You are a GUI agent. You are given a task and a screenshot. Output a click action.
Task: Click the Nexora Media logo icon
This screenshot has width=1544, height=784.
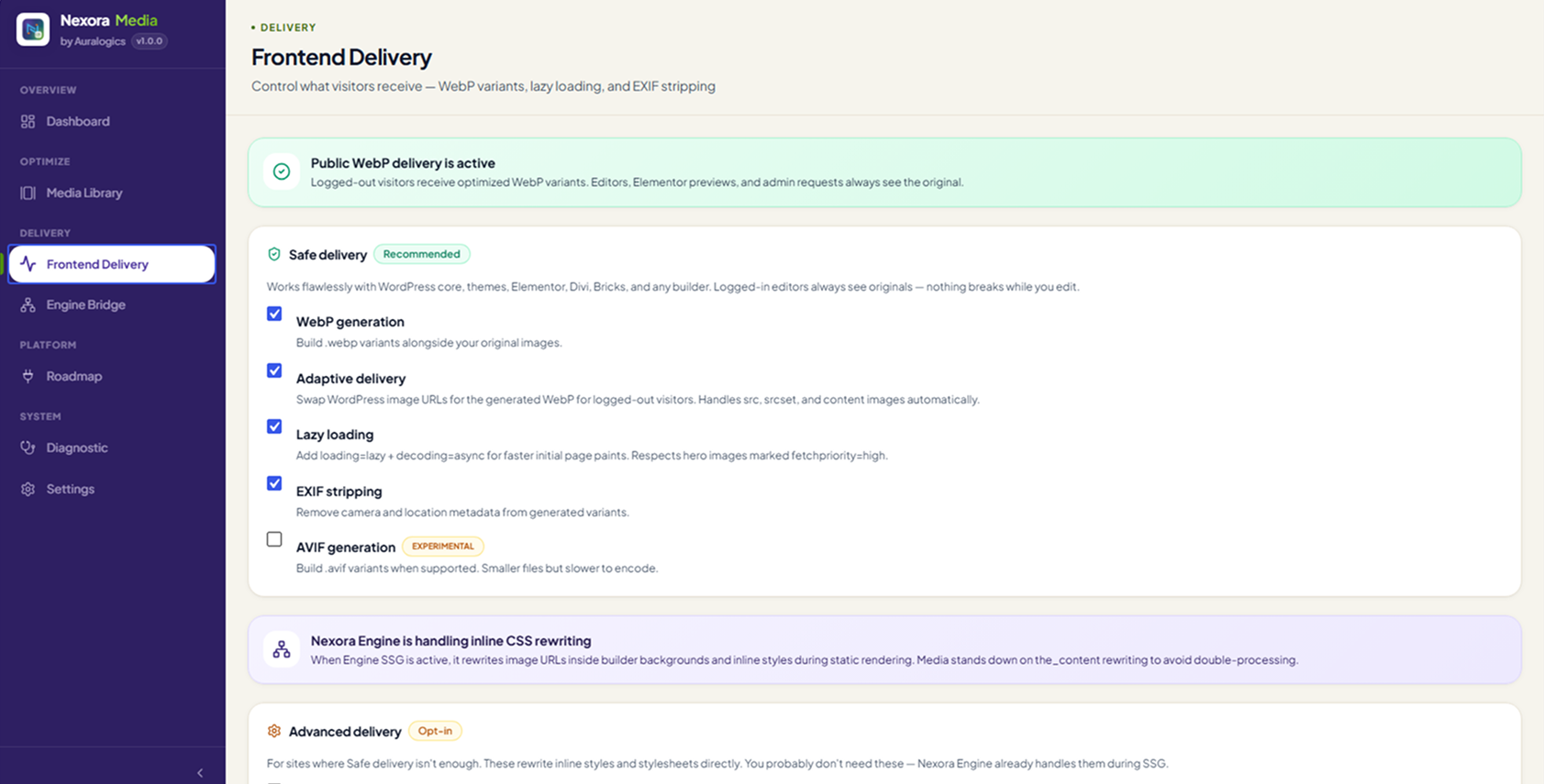pos(33,29)
